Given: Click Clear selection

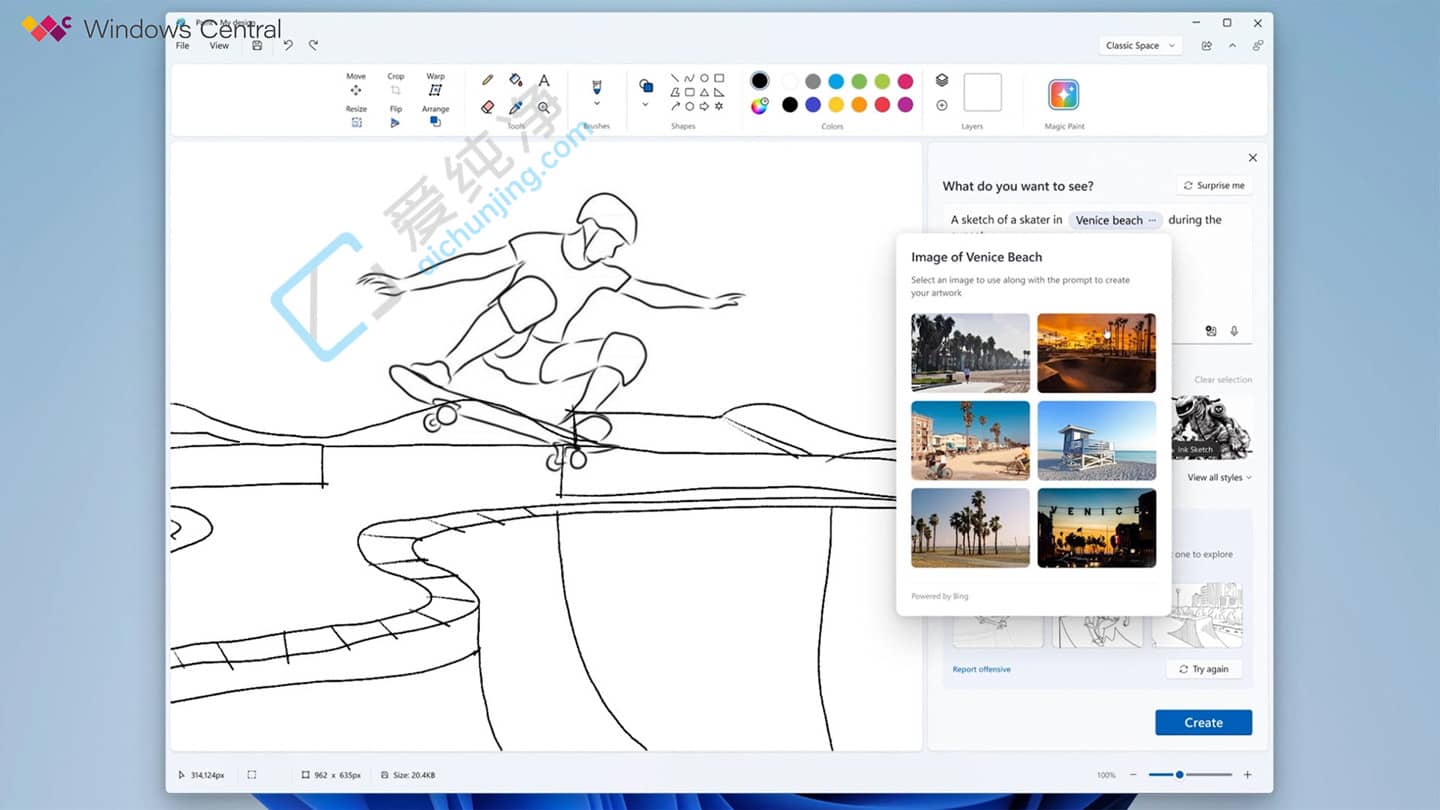Looking at the screenshot, I should click(1223, 380).
